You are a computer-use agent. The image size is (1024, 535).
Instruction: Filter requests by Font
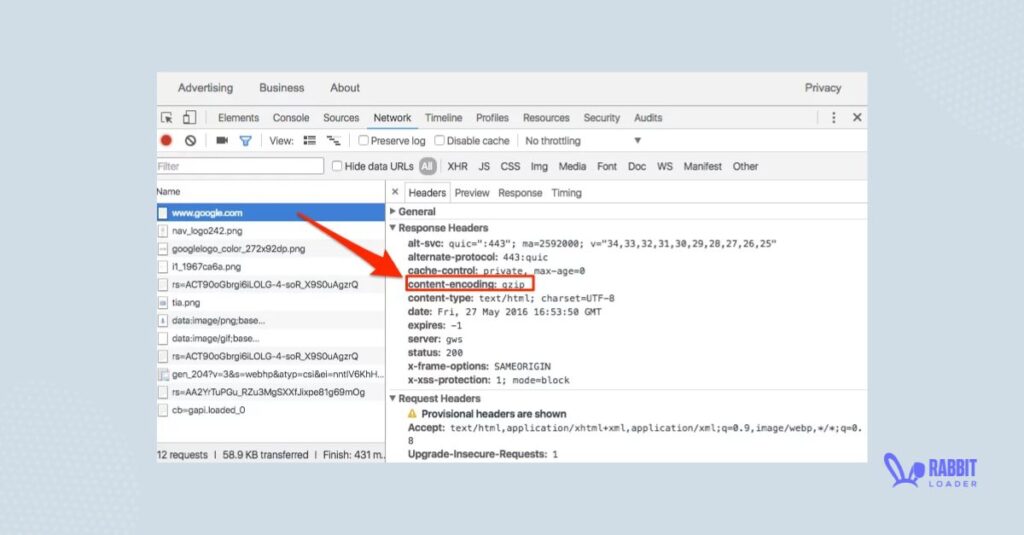(x=607, y=167)
